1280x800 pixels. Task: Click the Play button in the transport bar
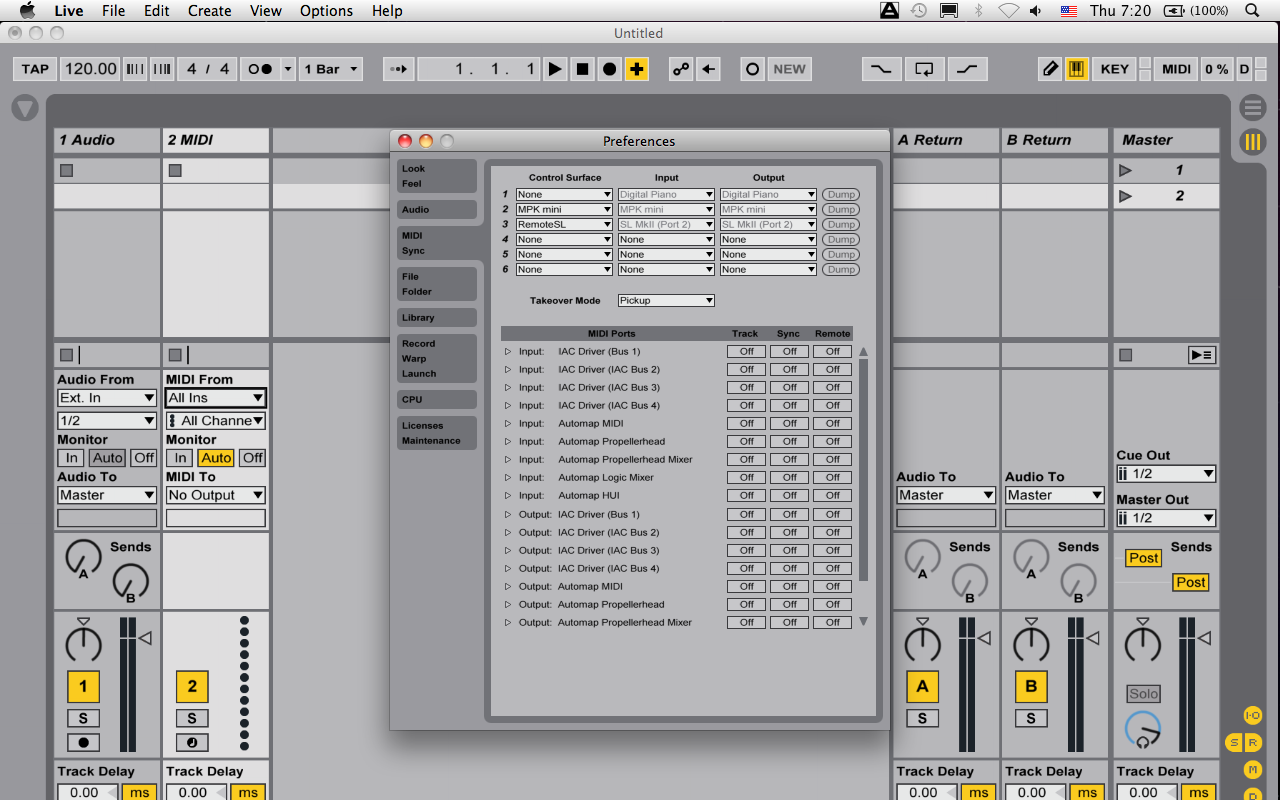(555, 69)
